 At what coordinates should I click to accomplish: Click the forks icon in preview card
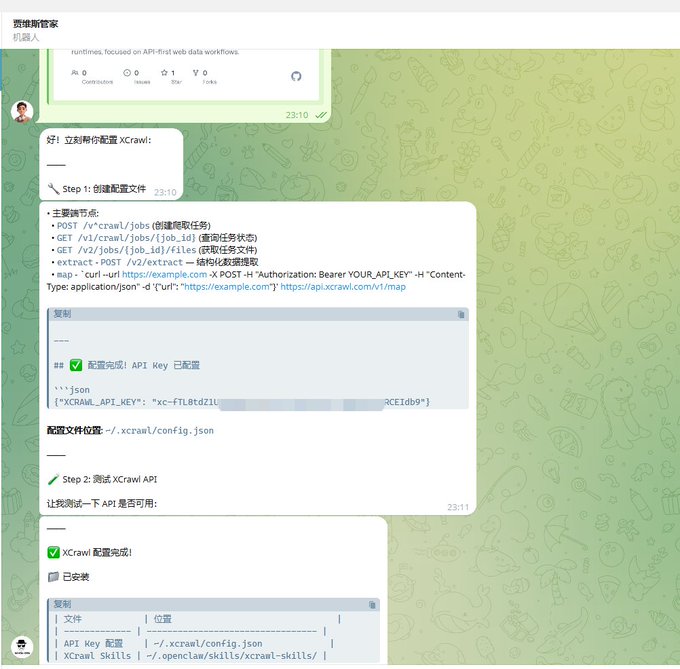tap(196, 73)
